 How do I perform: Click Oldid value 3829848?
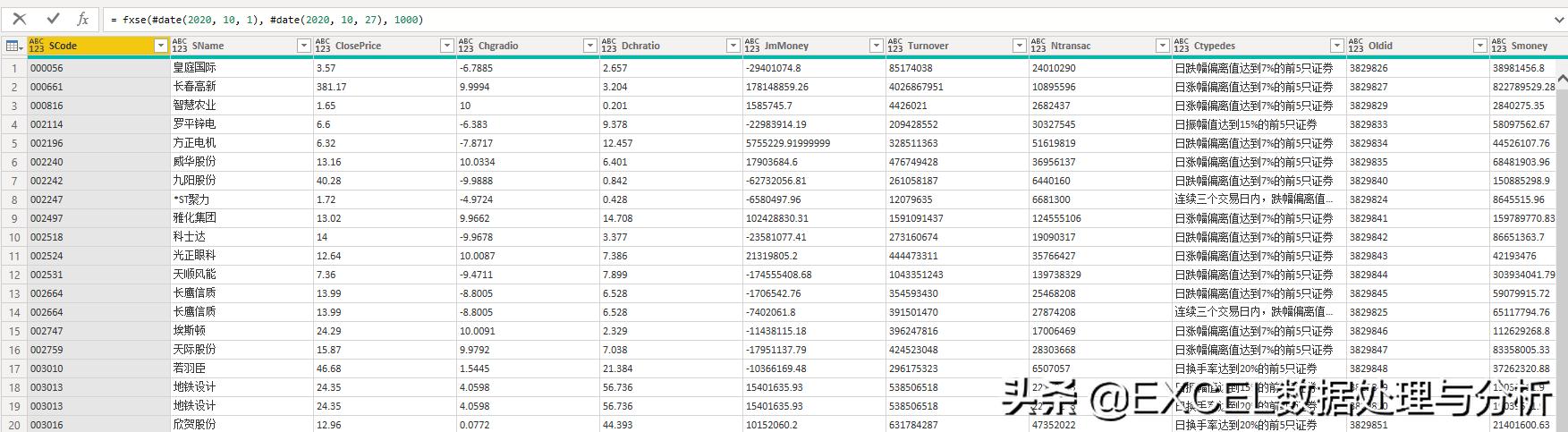tap(1418, 368)
